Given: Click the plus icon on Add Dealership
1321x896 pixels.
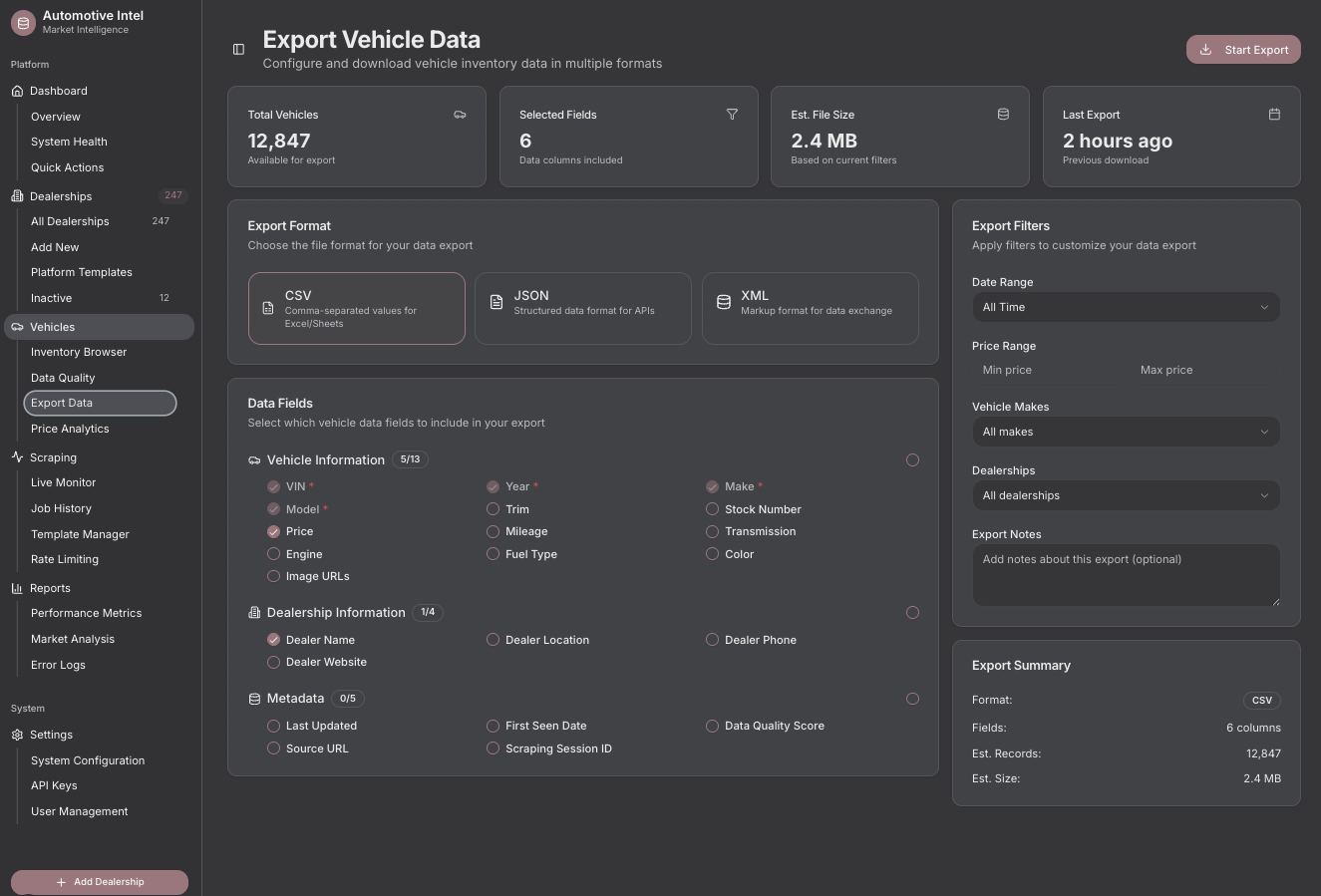Looking at the screenshot, I should point(62,882).
